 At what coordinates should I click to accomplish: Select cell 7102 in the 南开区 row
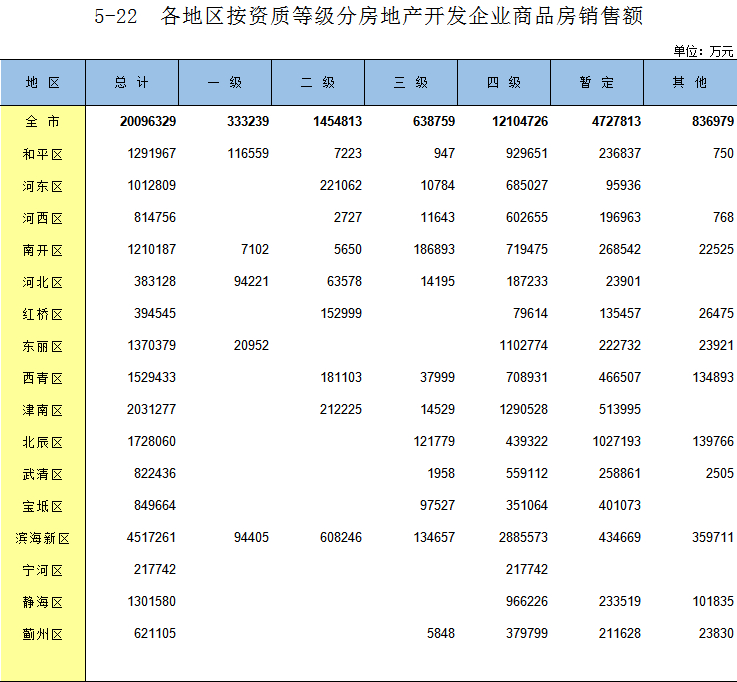255,249
